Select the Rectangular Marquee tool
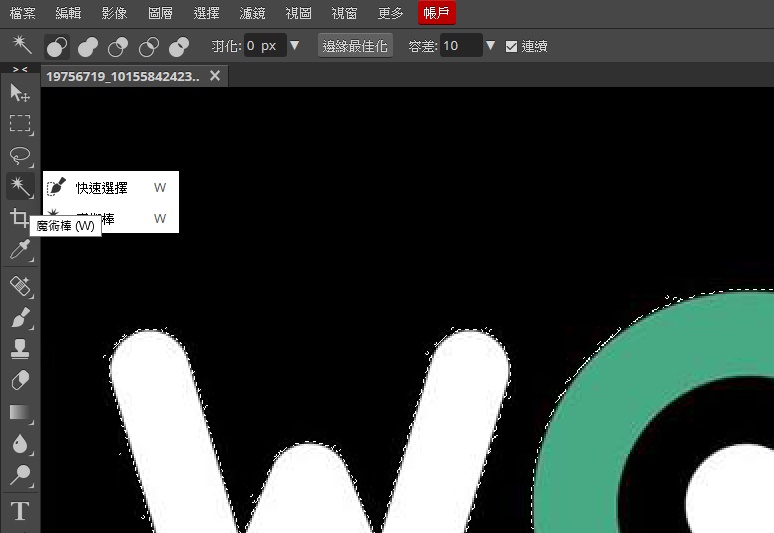This screenshot has height=533, width=774. tap(19, 124)
